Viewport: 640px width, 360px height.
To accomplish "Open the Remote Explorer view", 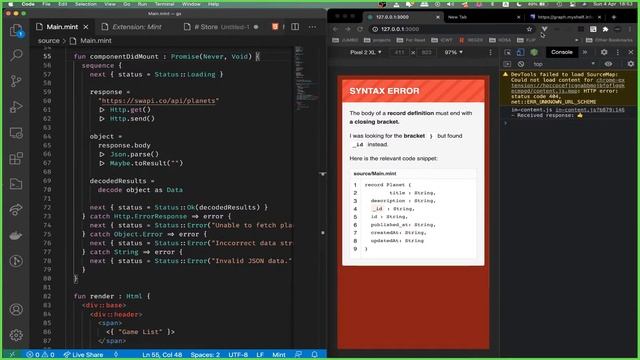I will (16, 133).
